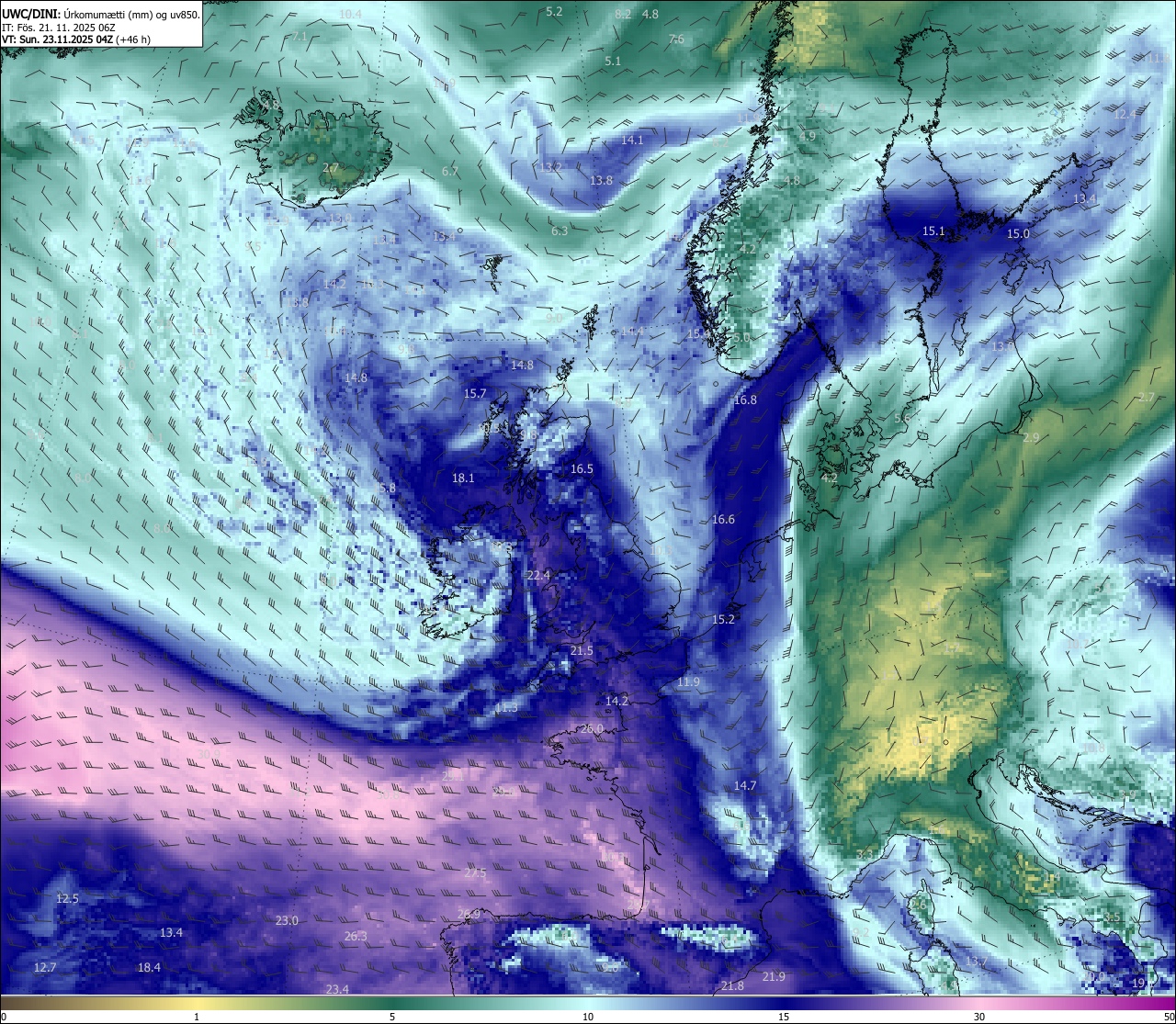Click the 22.4 value label over Britain
This screenshot has width=1176, height=1024.
538,575
